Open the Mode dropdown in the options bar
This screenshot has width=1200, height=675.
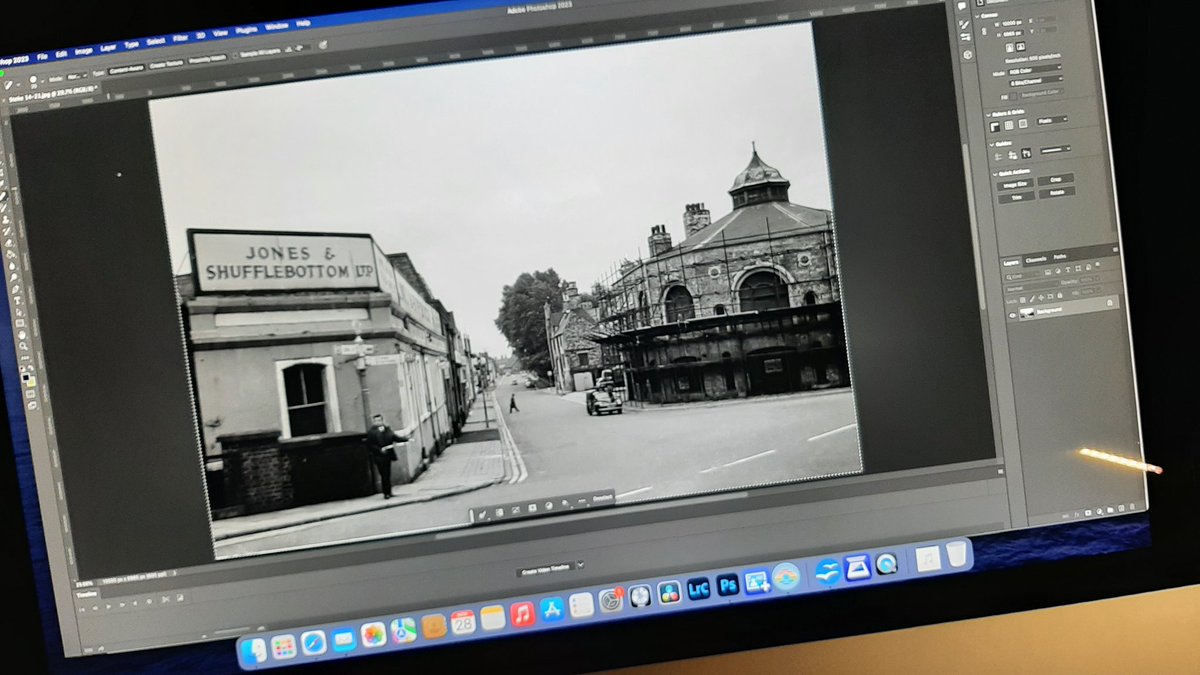(76, 77)
